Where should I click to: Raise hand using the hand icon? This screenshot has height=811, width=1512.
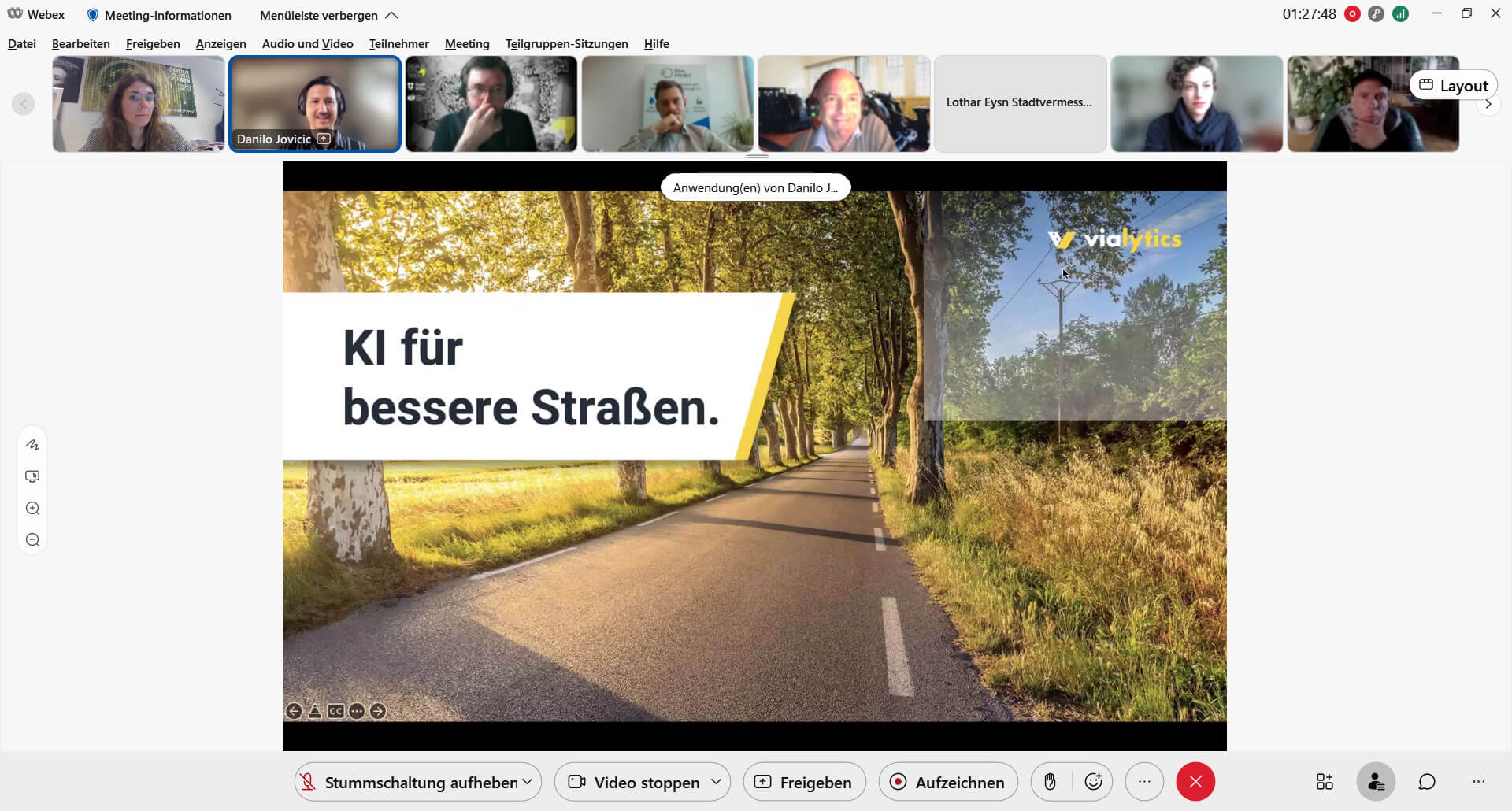1050,782
